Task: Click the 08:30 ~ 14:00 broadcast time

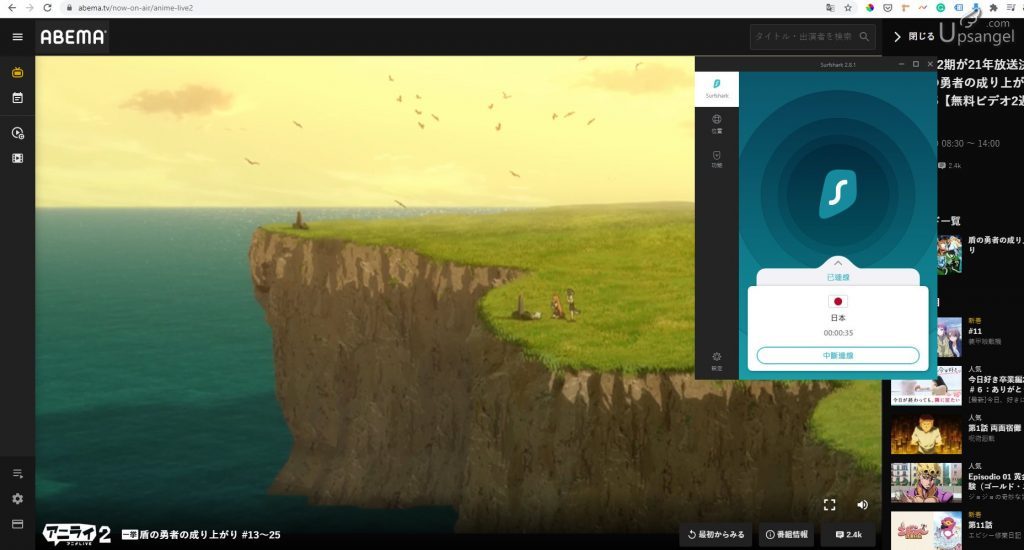Action: (970, 143)
